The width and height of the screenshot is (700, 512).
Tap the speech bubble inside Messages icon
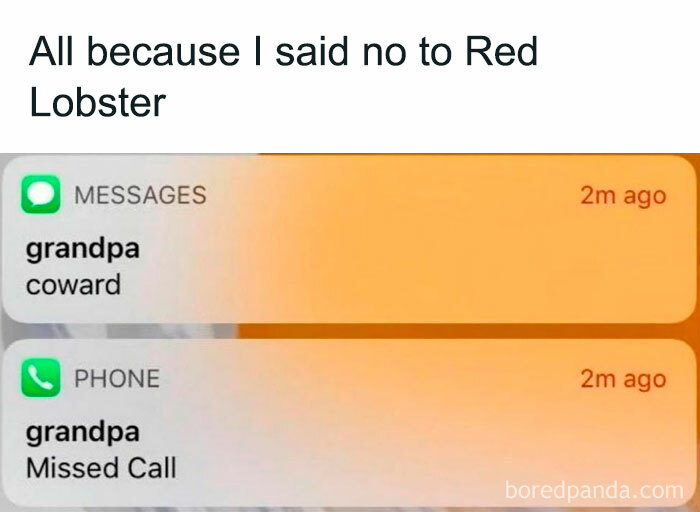click(41, 194)
